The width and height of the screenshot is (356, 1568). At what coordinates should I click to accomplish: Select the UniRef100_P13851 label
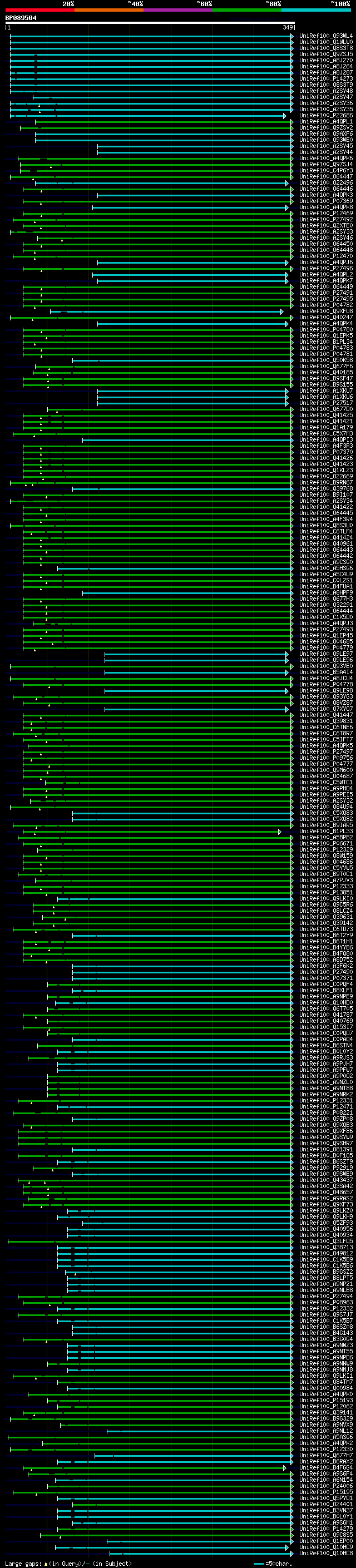coord(325,892)
